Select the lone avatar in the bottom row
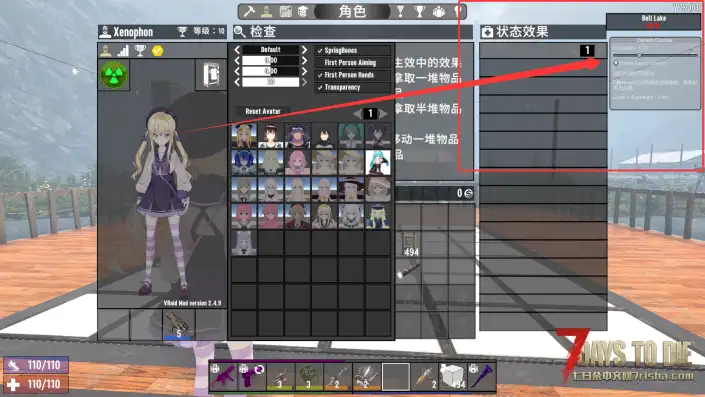Screen dimensions: 705x397 click(244, 243)
